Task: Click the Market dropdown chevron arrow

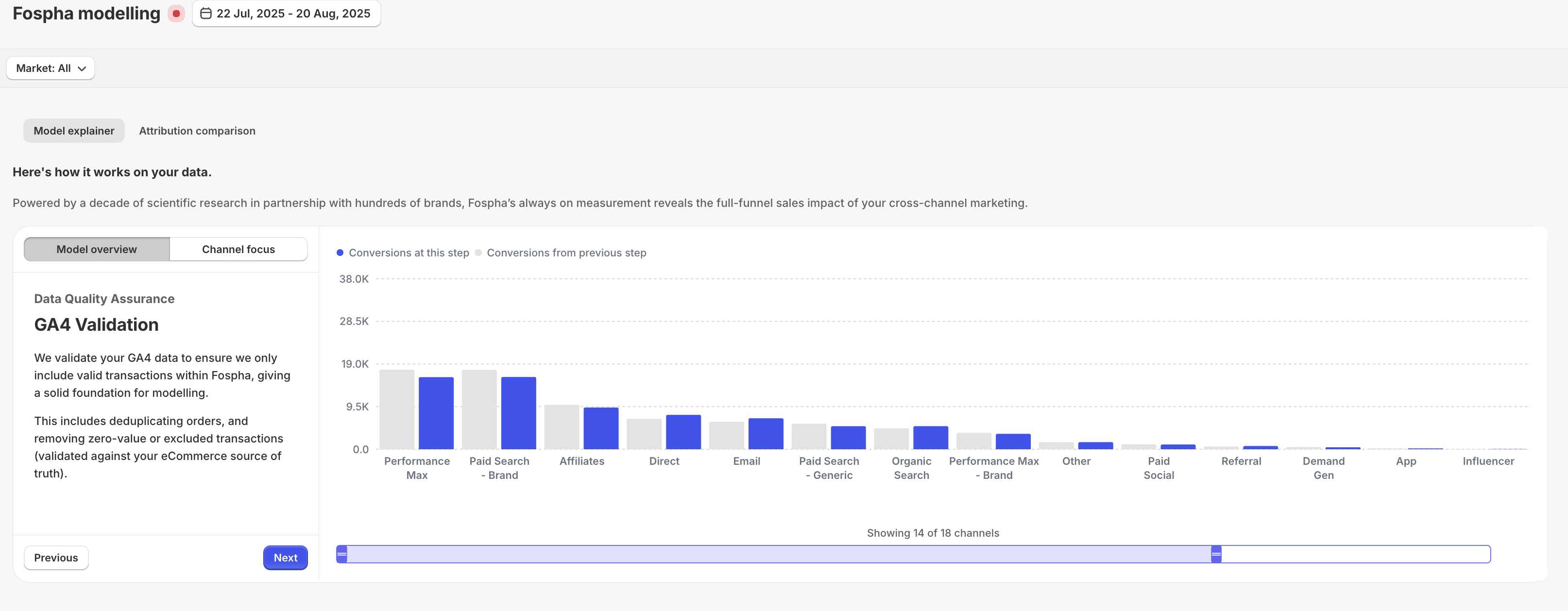Action: point(82,69)
